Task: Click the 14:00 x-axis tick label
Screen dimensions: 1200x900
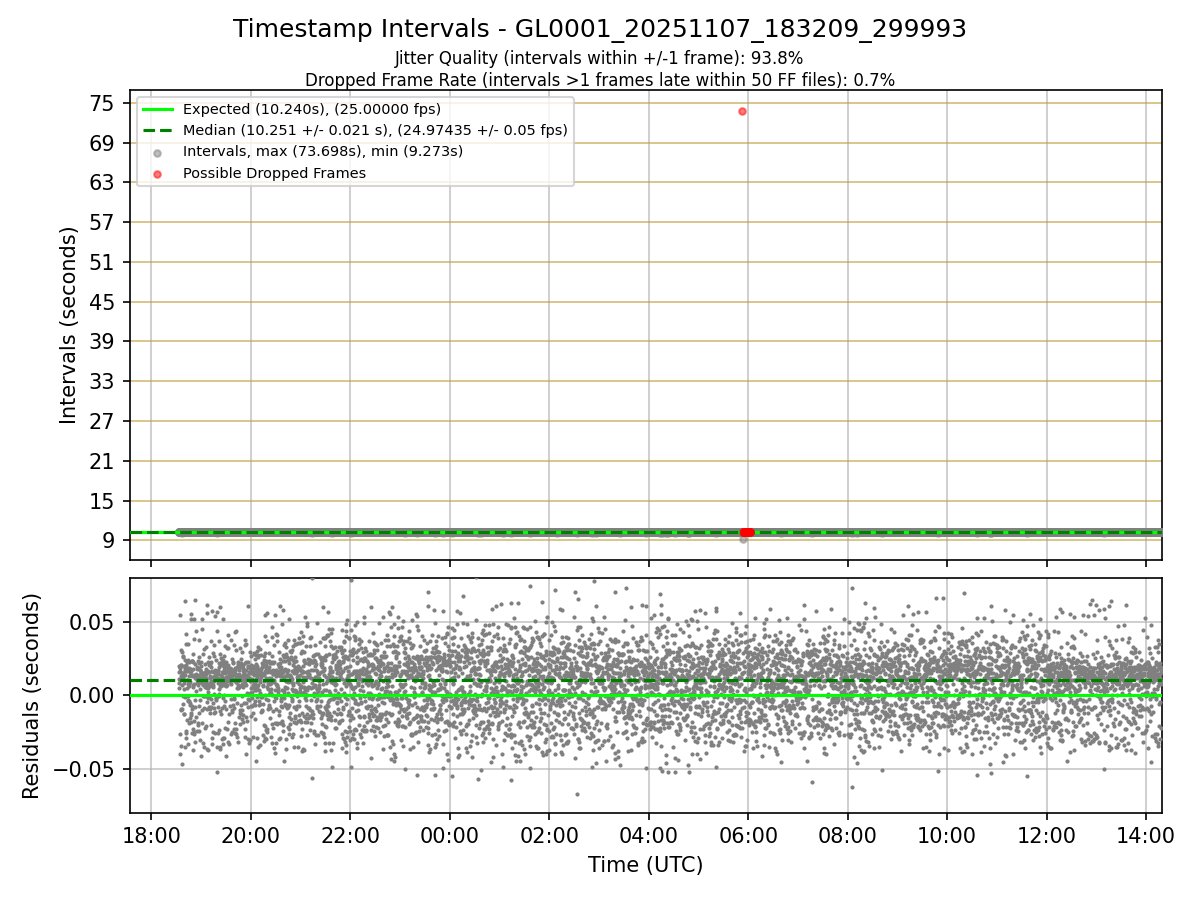Action: point(1146,834)
